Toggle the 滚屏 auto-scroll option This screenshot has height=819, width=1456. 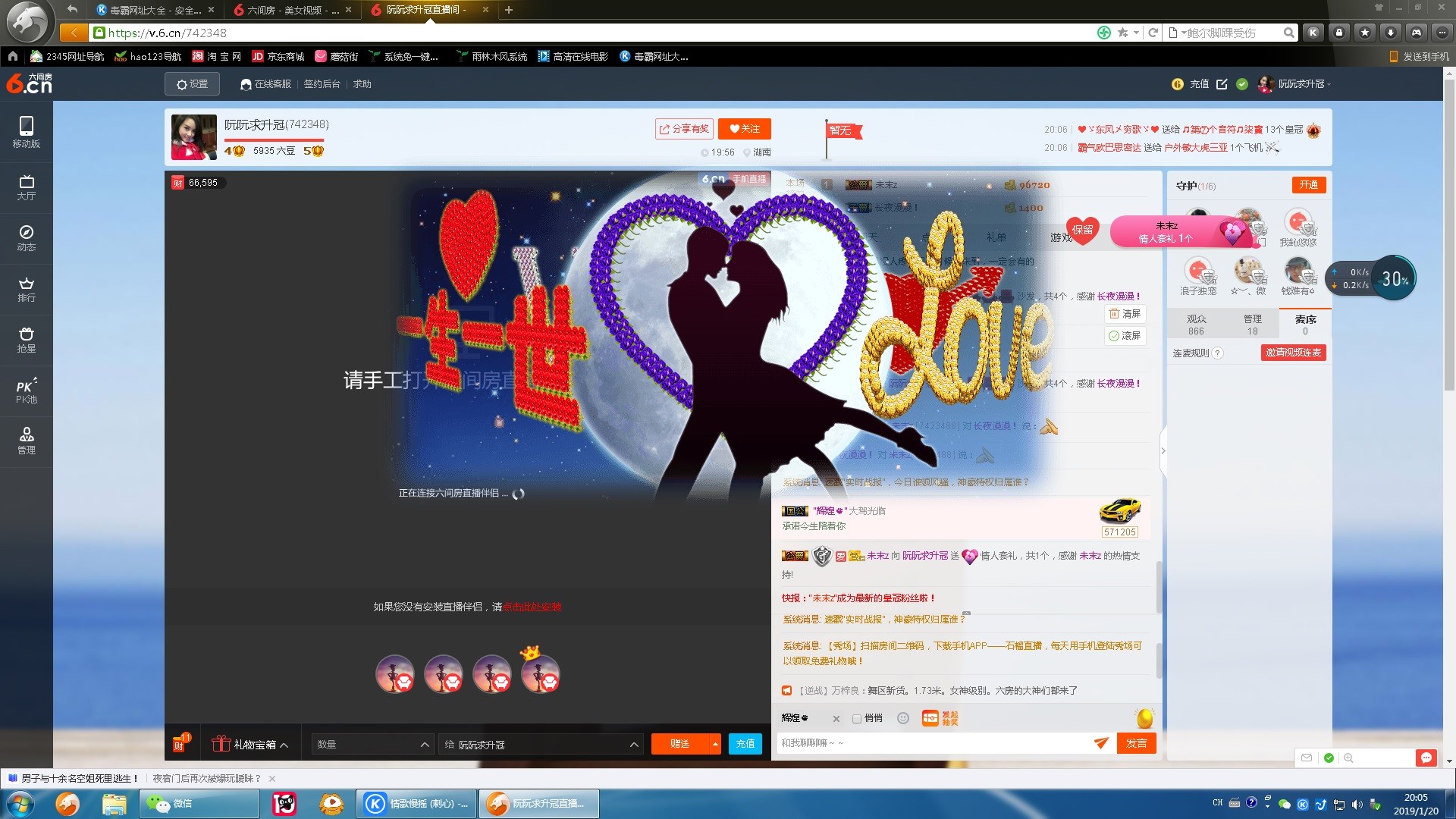pos(1125,335)
